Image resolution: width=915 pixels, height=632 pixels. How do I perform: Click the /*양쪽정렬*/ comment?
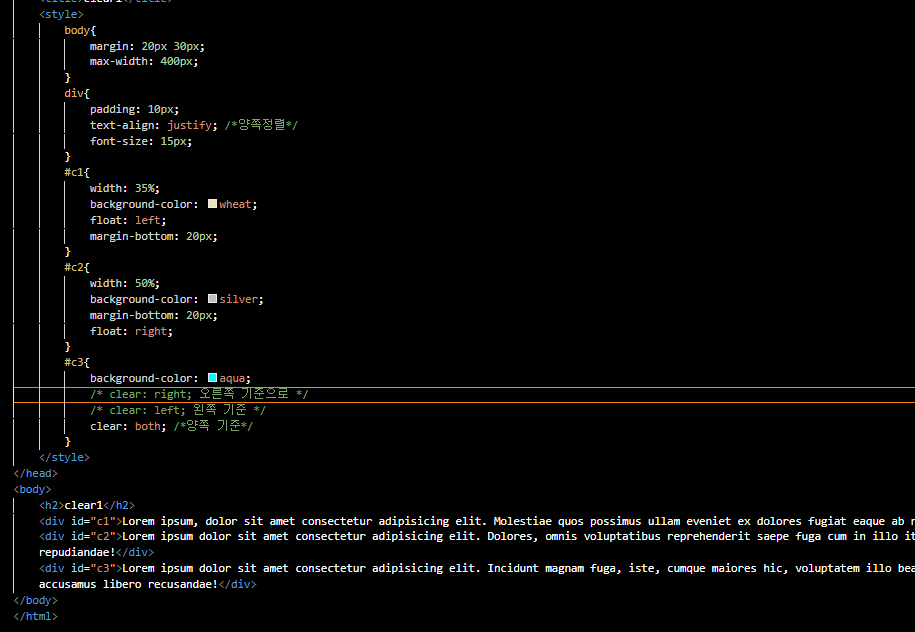point(261,125)
